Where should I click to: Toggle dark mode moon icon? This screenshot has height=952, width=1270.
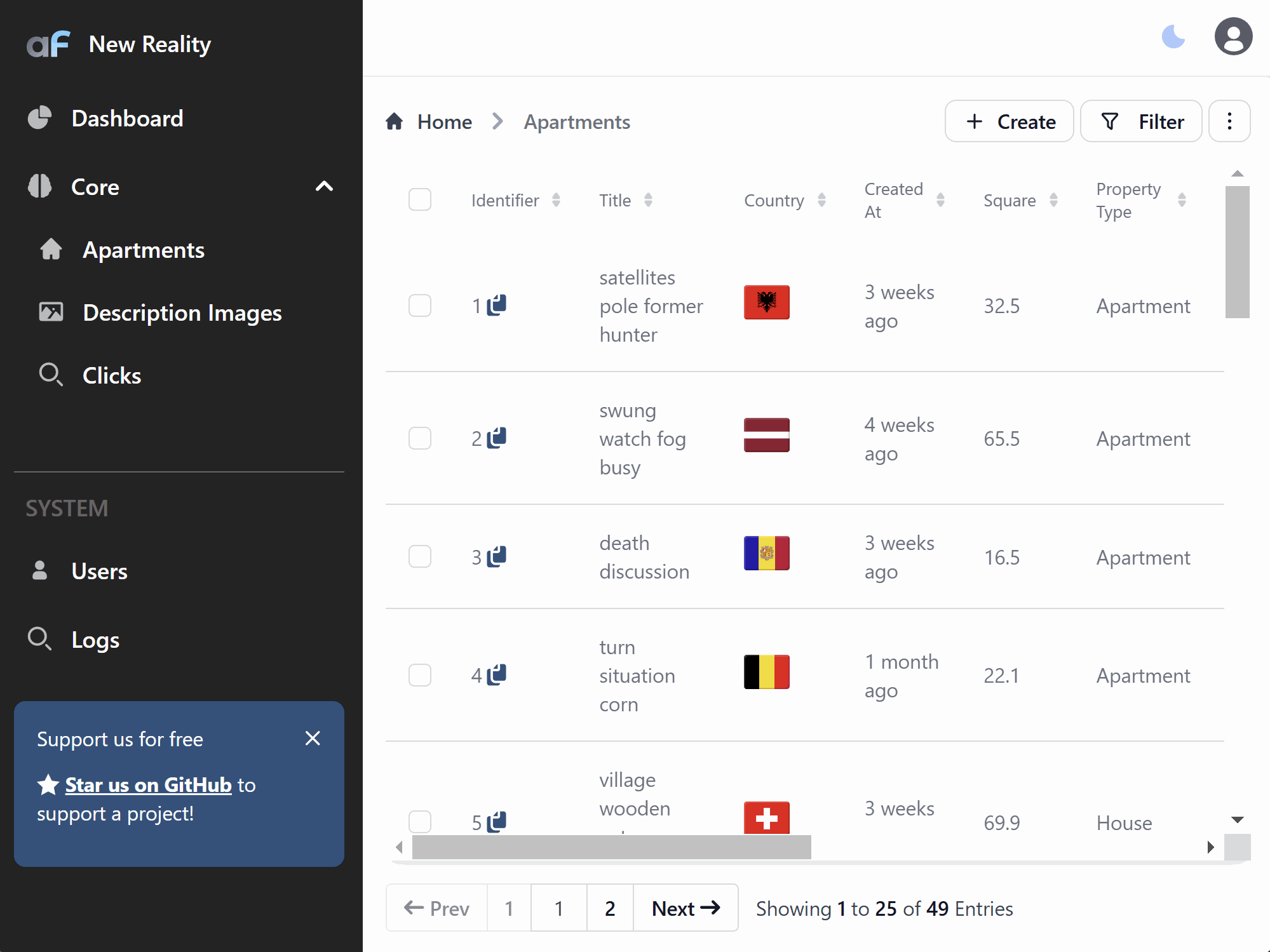click(x=1173, y=37)
